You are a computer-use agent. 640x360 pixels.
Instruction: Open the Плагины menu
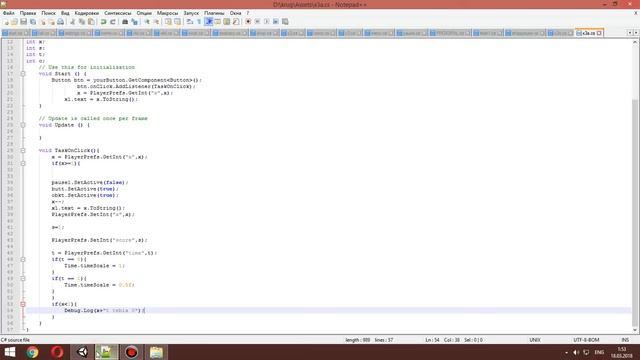(214, 13)
